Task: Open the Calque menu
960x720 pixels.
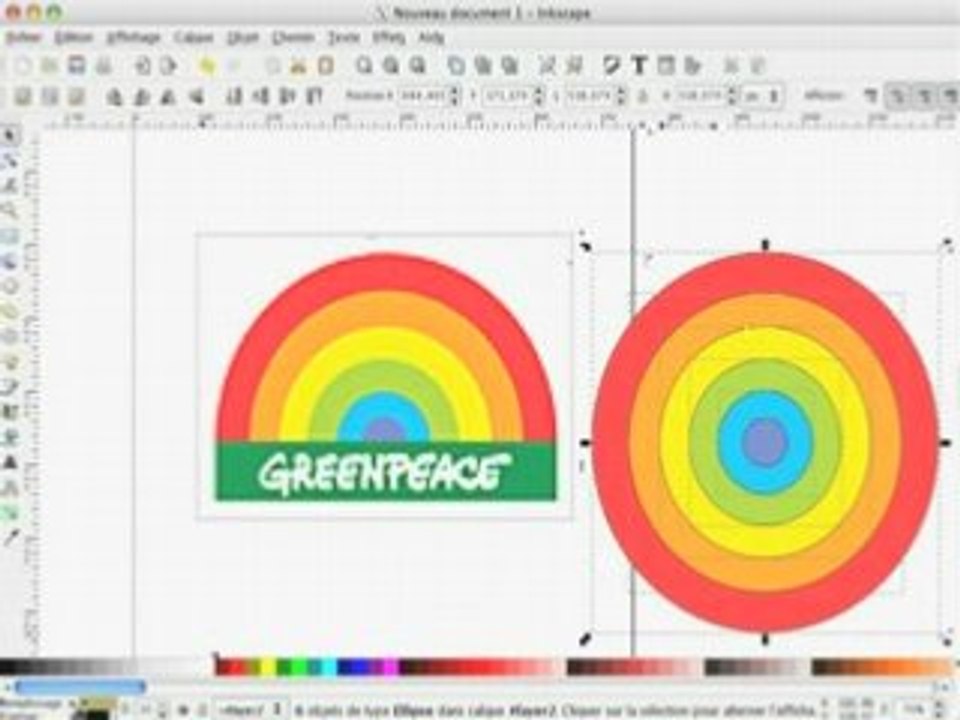Action: pos(193,37)
